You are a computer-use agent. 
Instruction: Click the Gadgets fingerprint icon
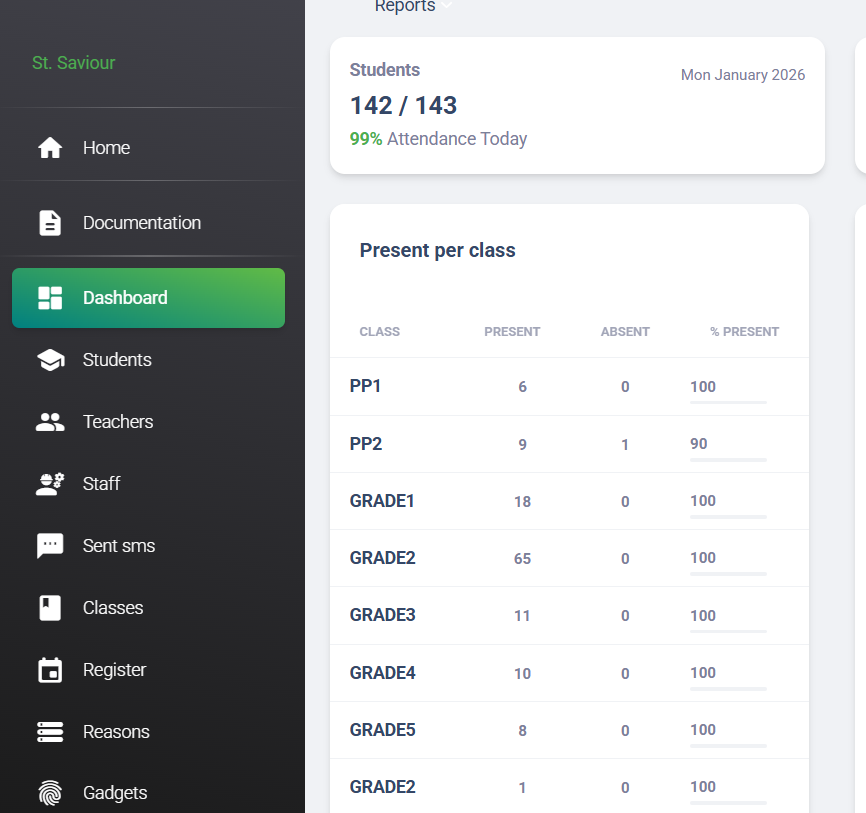(x=50, y=793)
